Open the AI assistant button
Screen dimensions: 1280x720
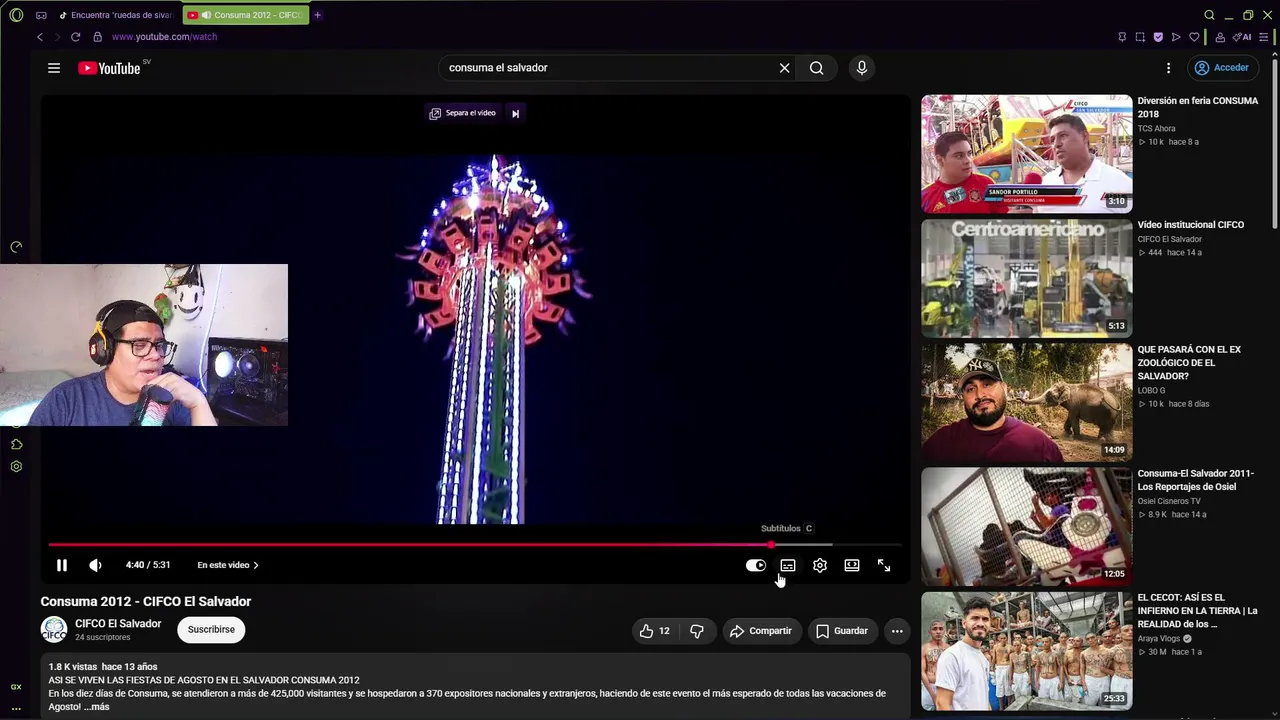click(1242, 37)
